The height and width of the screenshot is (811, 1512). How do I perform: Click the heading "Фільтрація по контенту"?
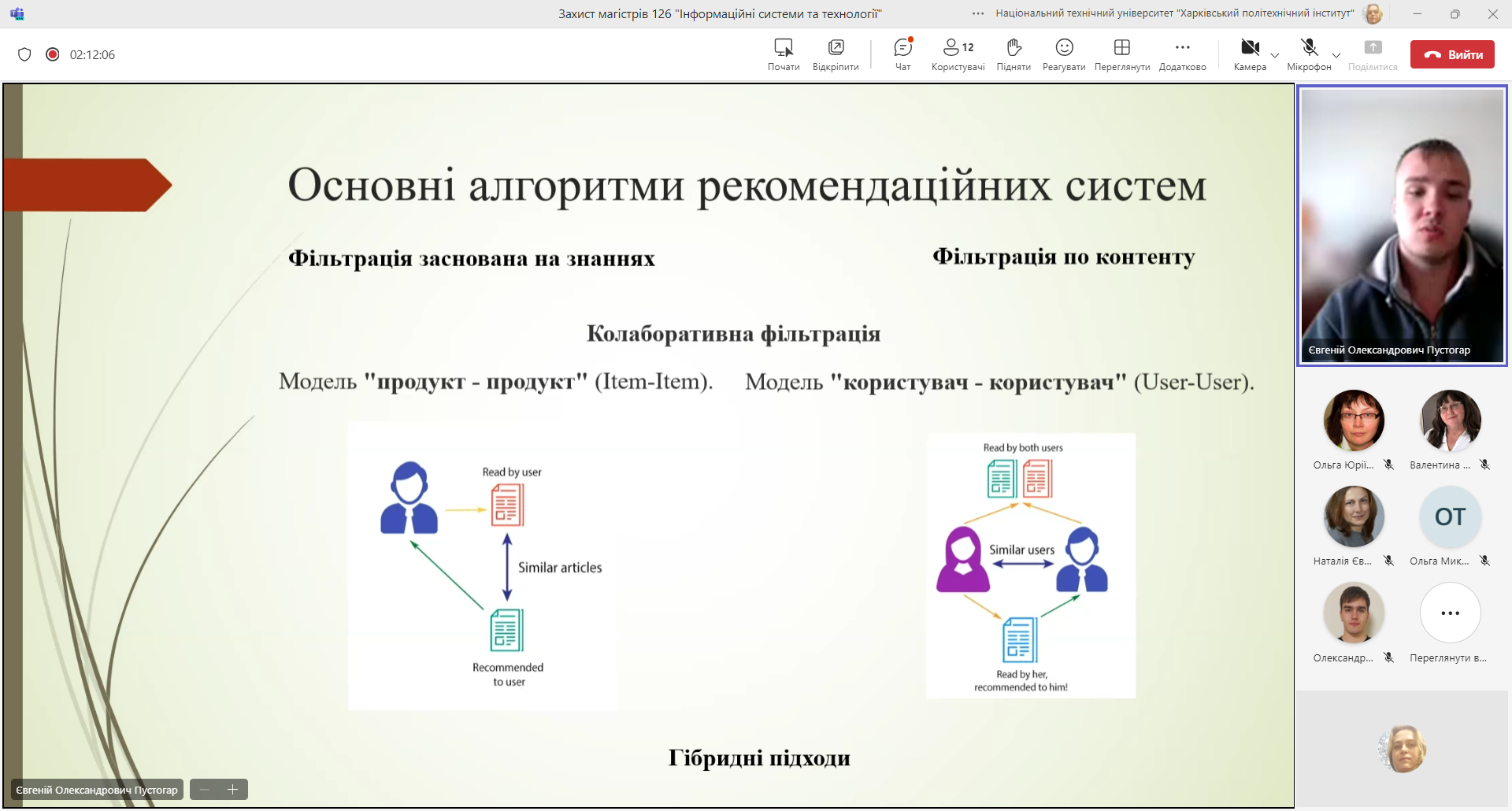click(1064, 257)
